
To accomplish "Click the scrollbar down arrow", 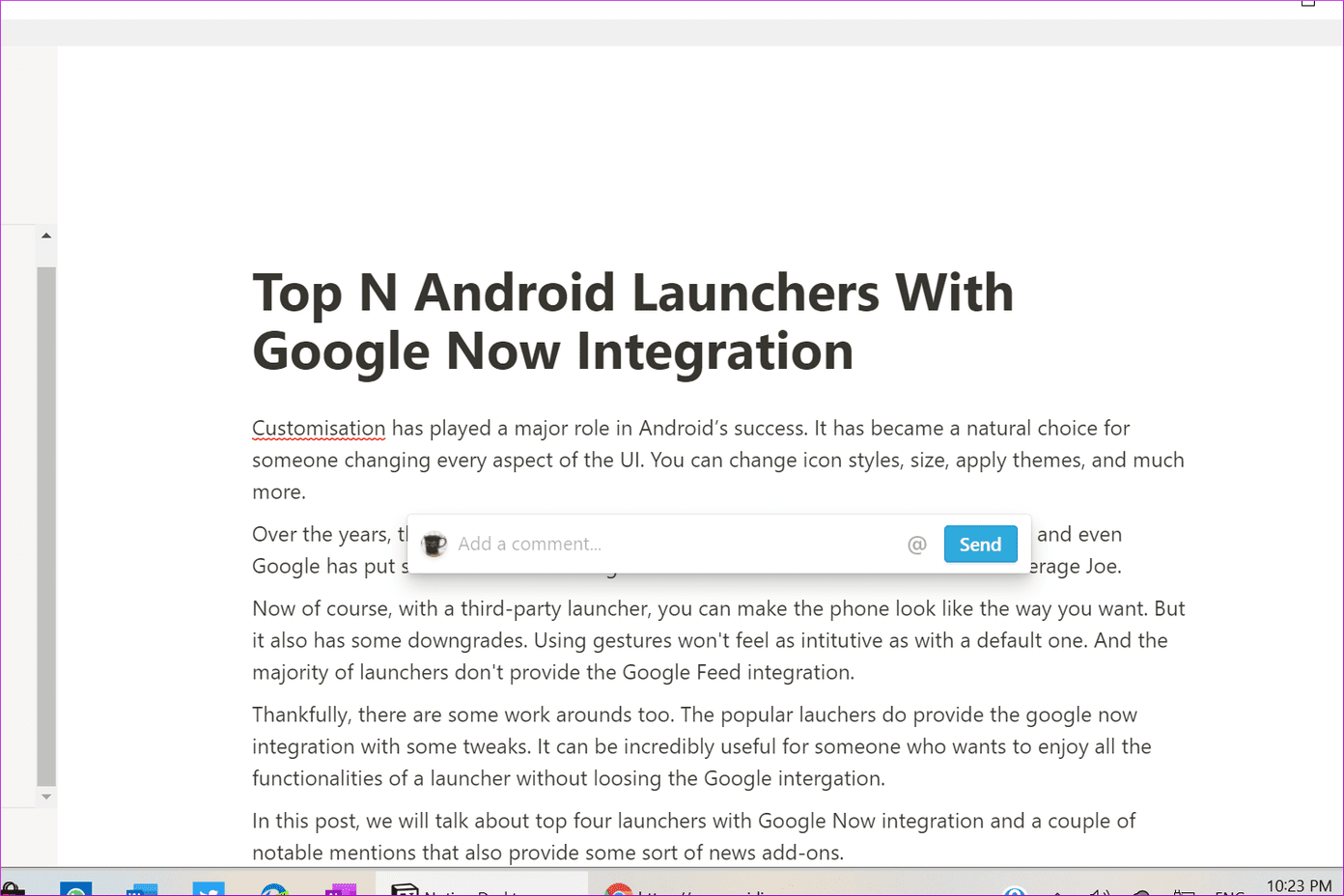I will click(x=46, y=797).
